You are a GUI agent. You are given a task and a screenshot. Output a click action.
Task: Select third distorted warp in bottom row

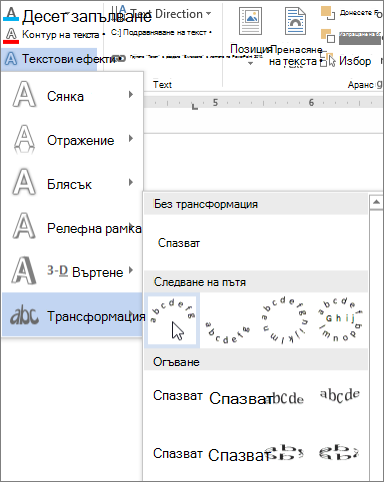pos(284,452)
